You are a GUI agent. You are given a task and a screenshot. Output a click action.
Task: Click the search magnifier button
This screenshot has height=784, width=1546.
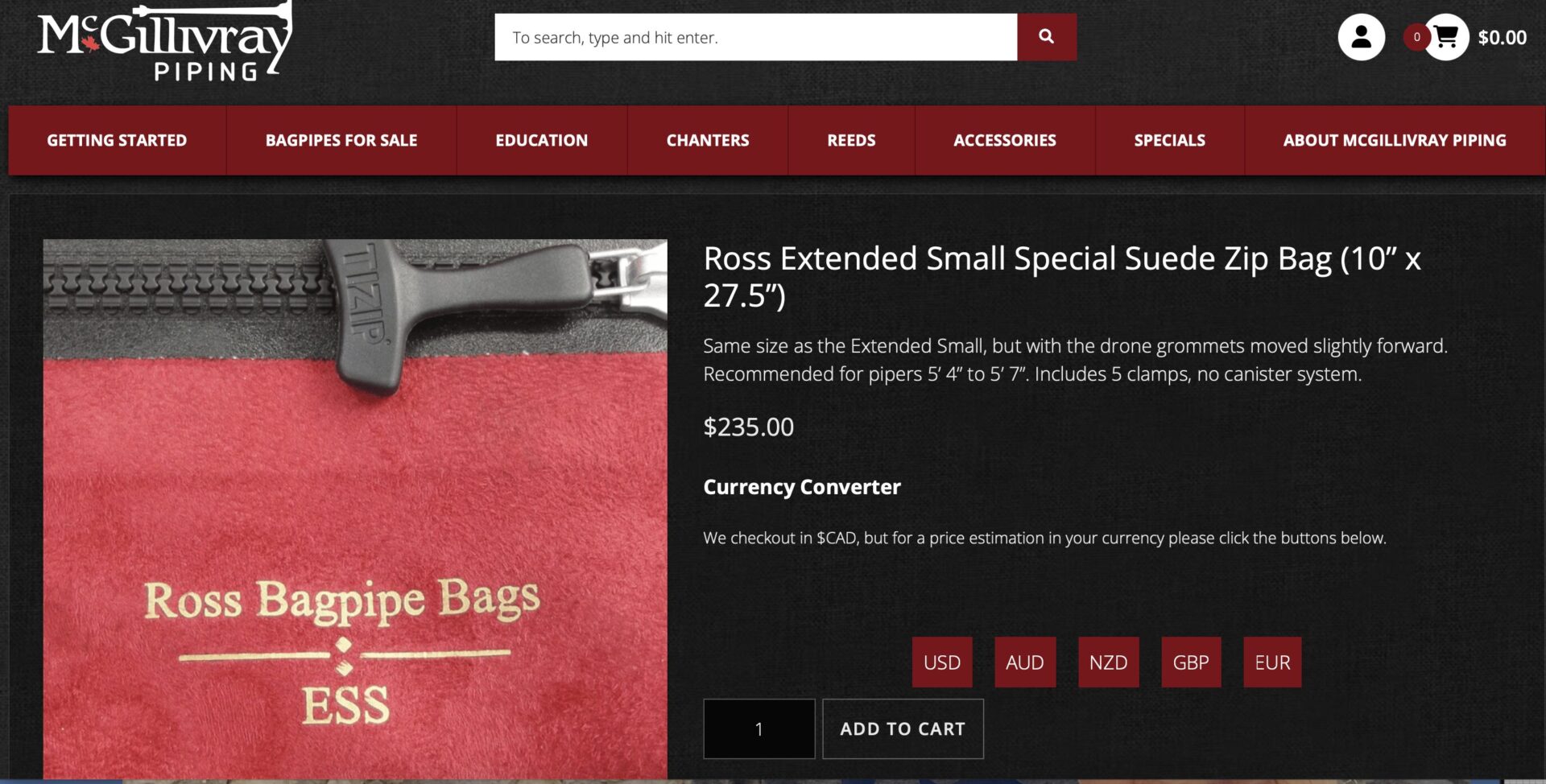pyautogui.click(x=1046, y=36)
